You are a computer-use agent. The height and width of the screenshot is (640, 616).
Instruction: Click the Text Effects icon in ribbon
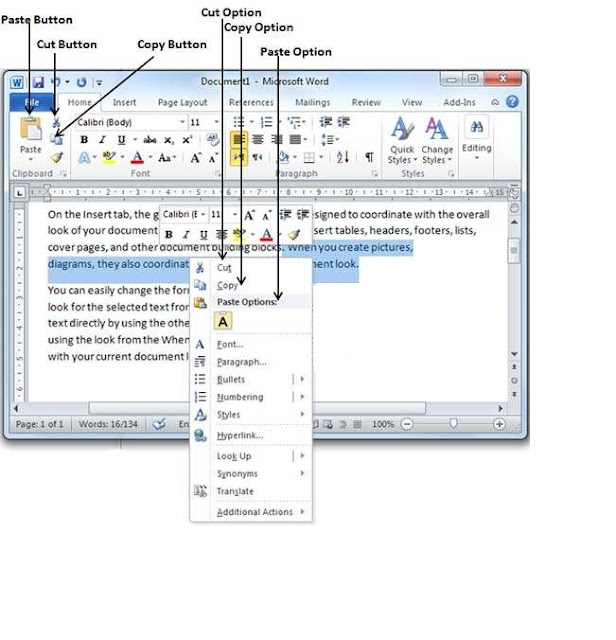pos(84,158)
